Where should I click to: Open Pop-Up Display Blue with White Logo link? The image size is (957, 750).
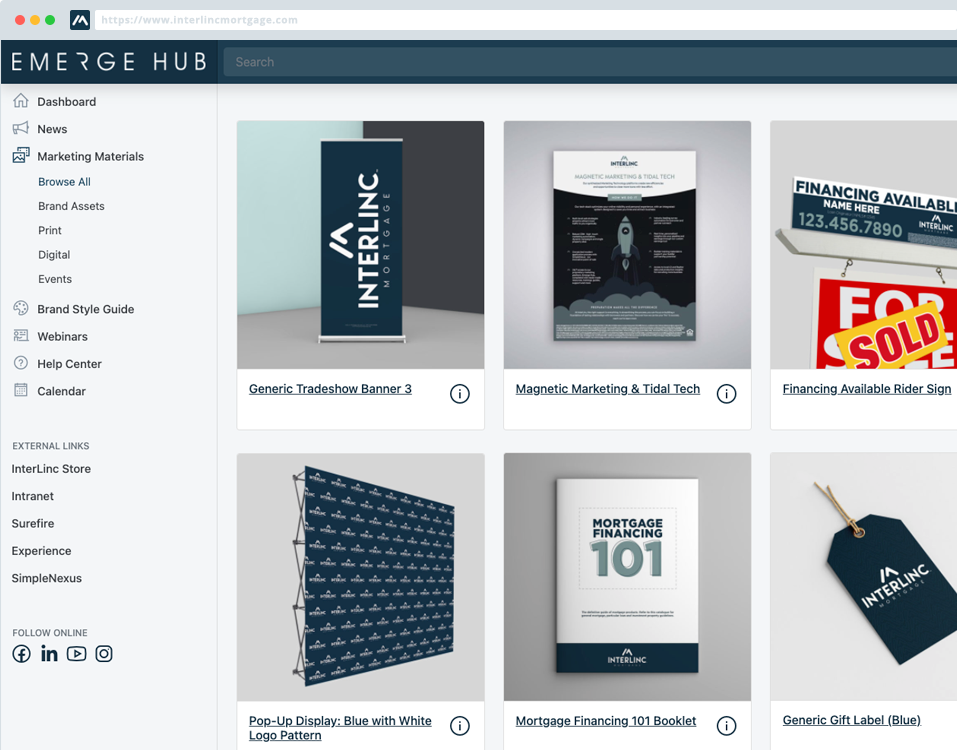click(x=340, y=728)
